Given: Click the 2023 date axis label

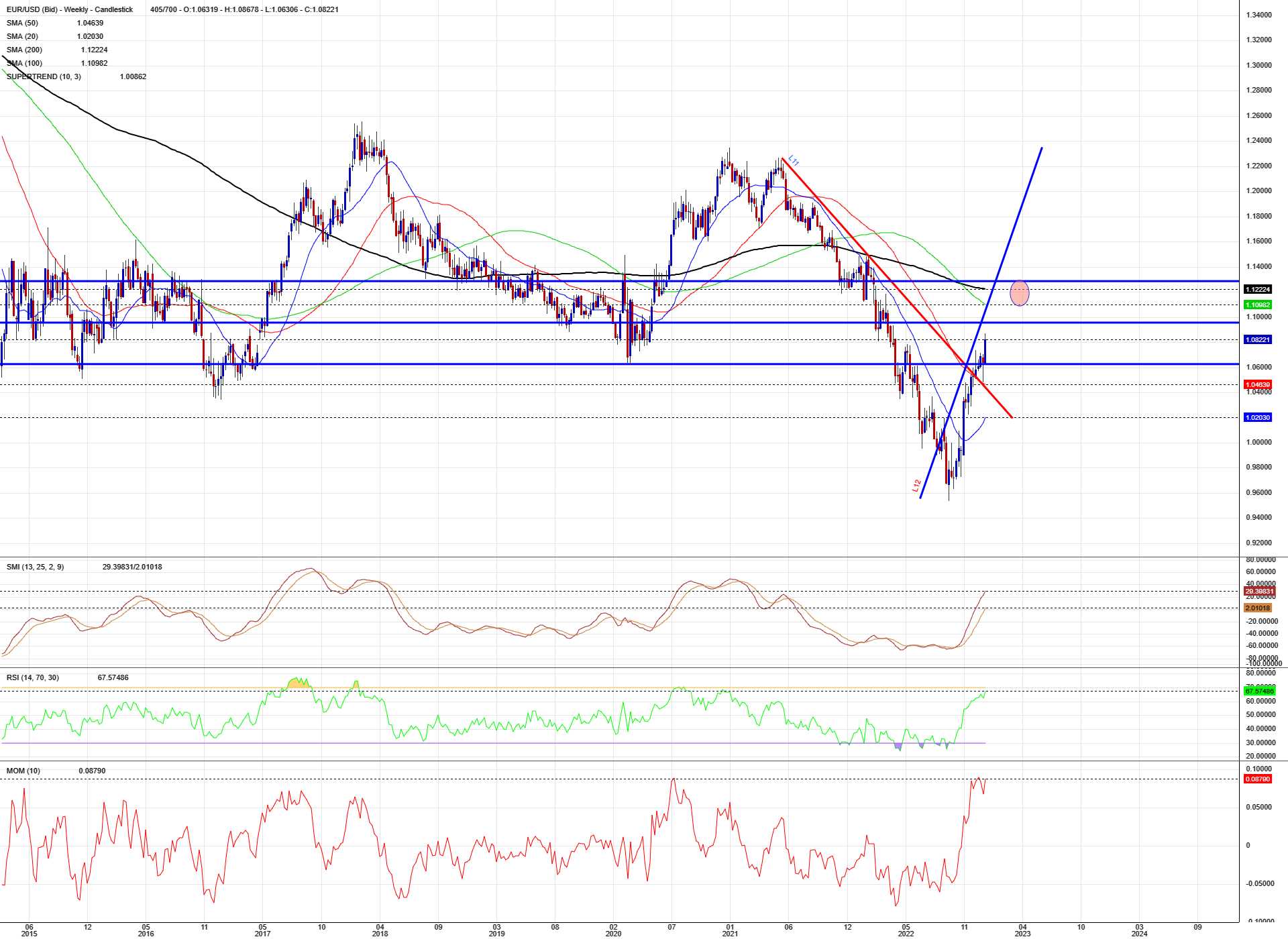Looking at the screenshot, I should point(1022,933).
